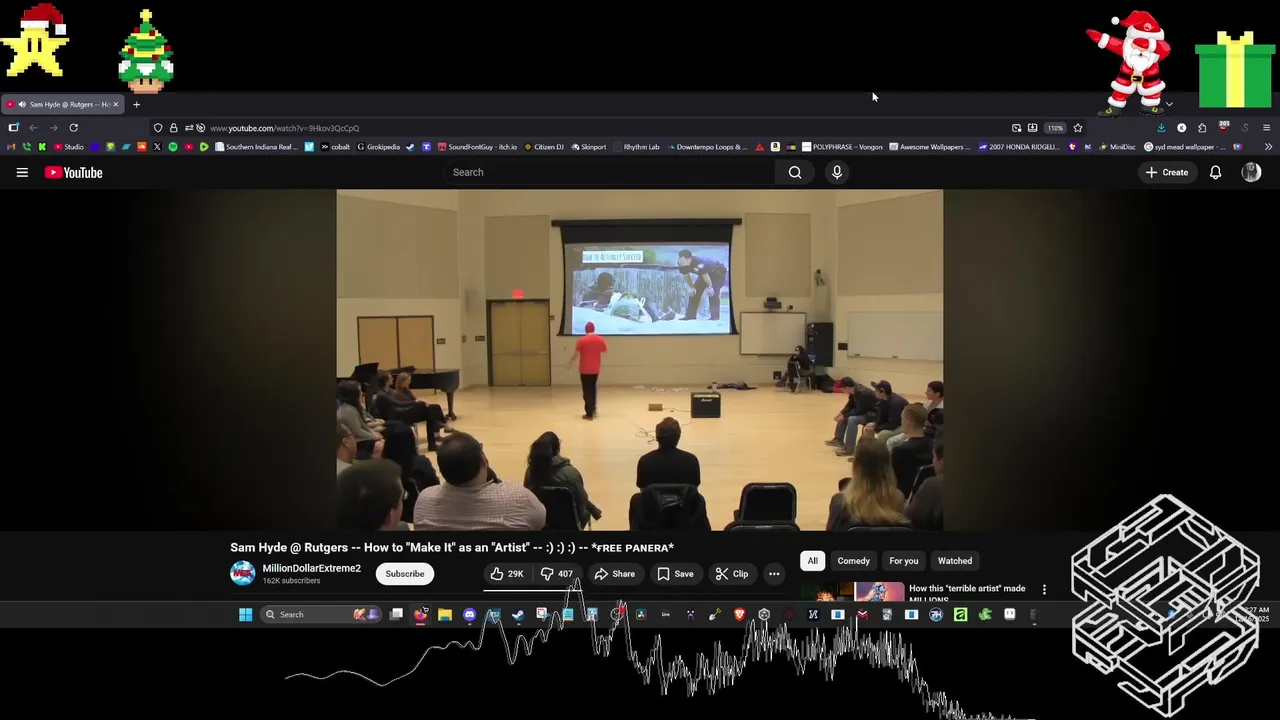Share the Sam Hyde video
Viewport: 1280px width, 720px height.
pyautogui.click(x=614, y=574)
